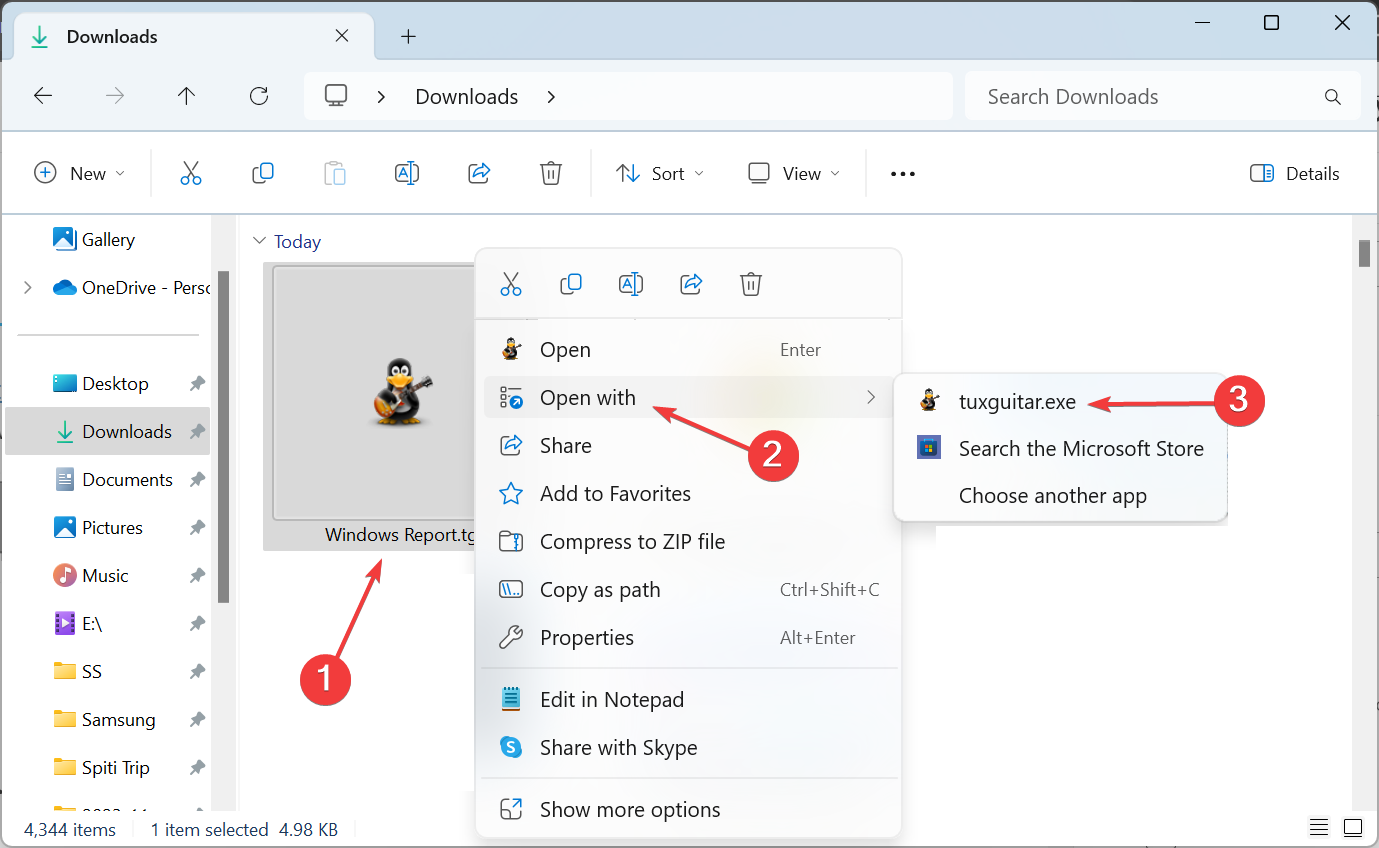This screenshot has width=1379, height=848.
Task: Select the Open with menu entry
Action: point(690,397)
